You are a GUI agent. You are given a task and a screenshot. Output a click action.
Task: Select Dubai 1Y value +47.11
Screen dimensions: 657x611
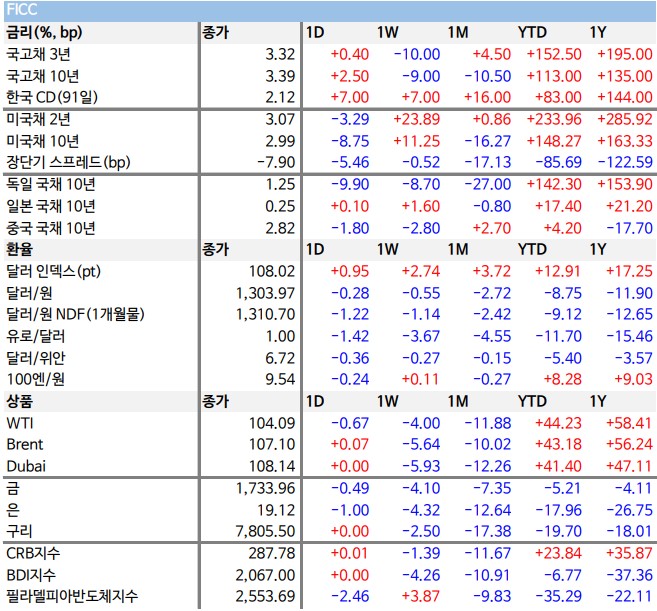pyautogui.click(x=629, y=466)
